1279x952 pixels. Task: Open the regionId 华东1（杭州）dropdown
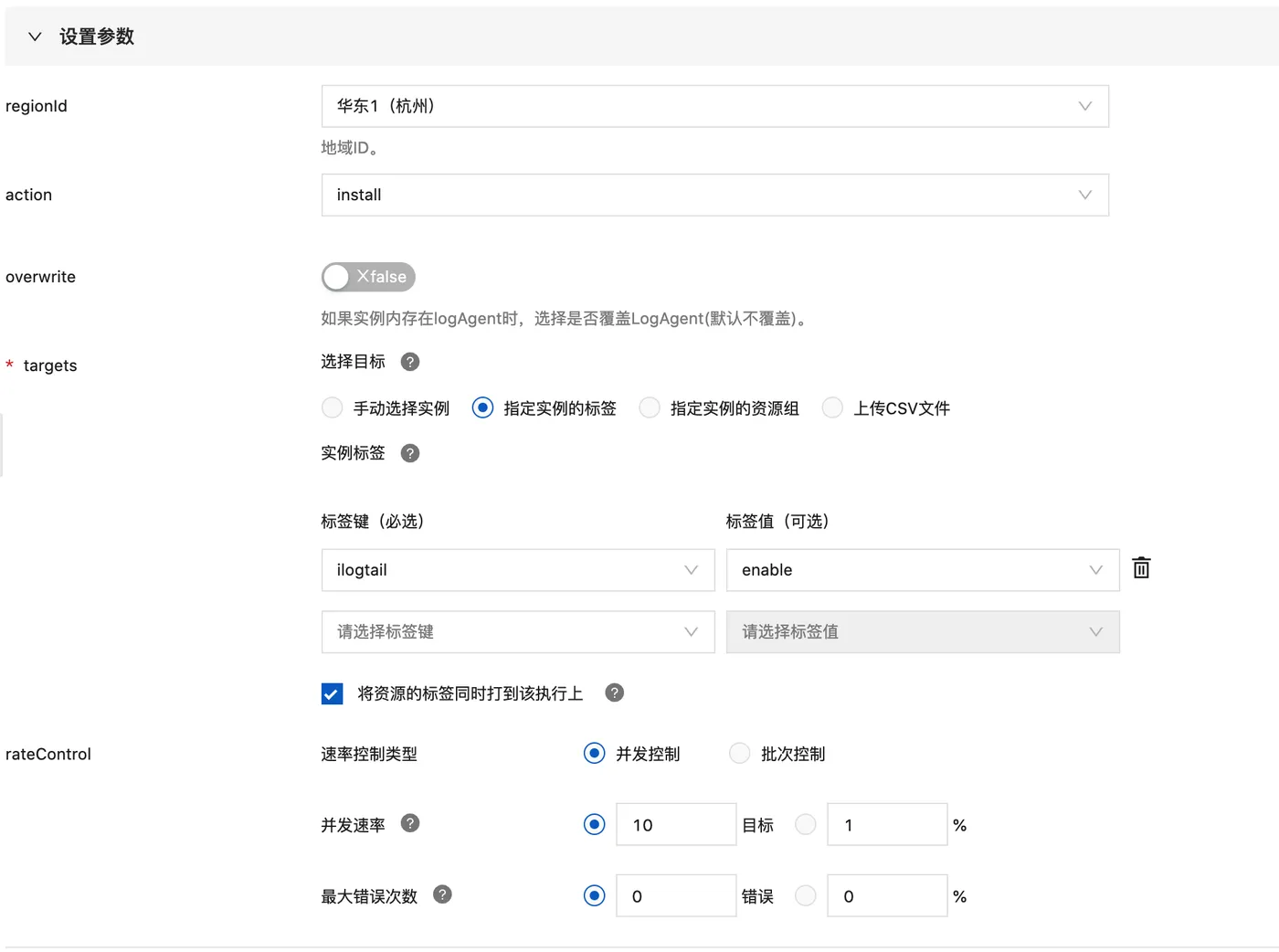(x=714, y=106)
